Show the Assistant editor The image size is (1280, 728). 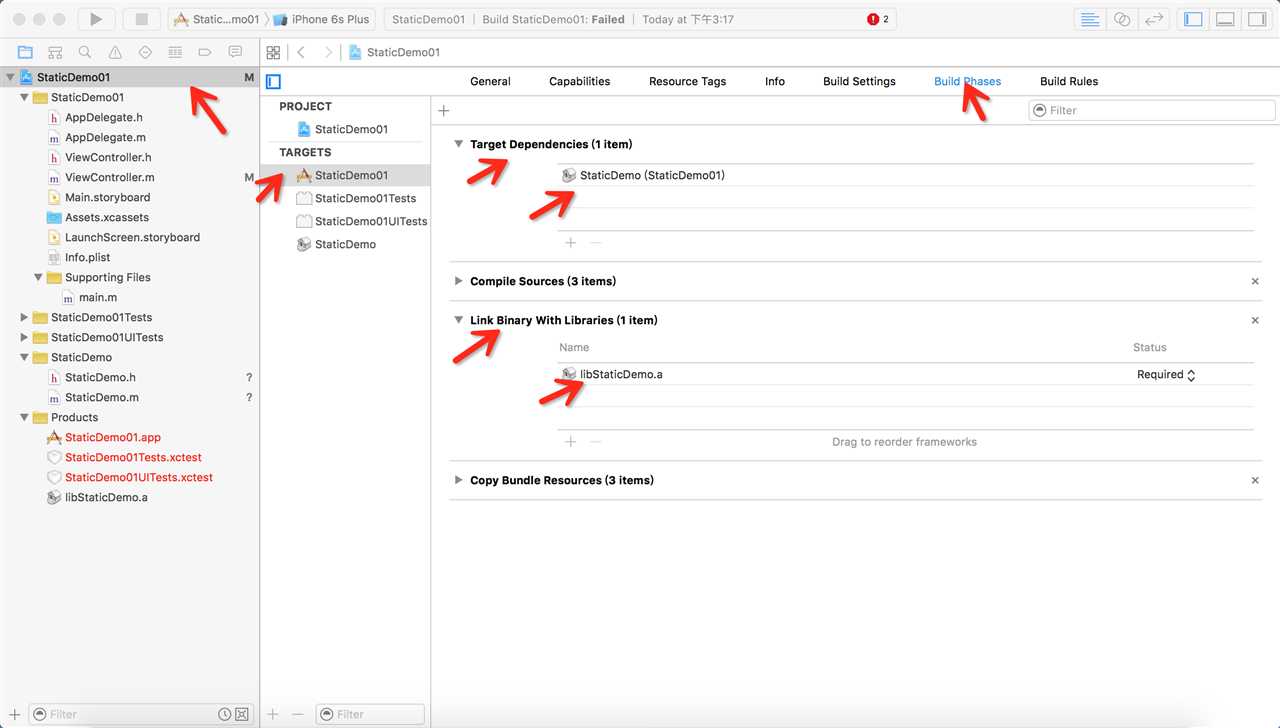[1122, 19]
